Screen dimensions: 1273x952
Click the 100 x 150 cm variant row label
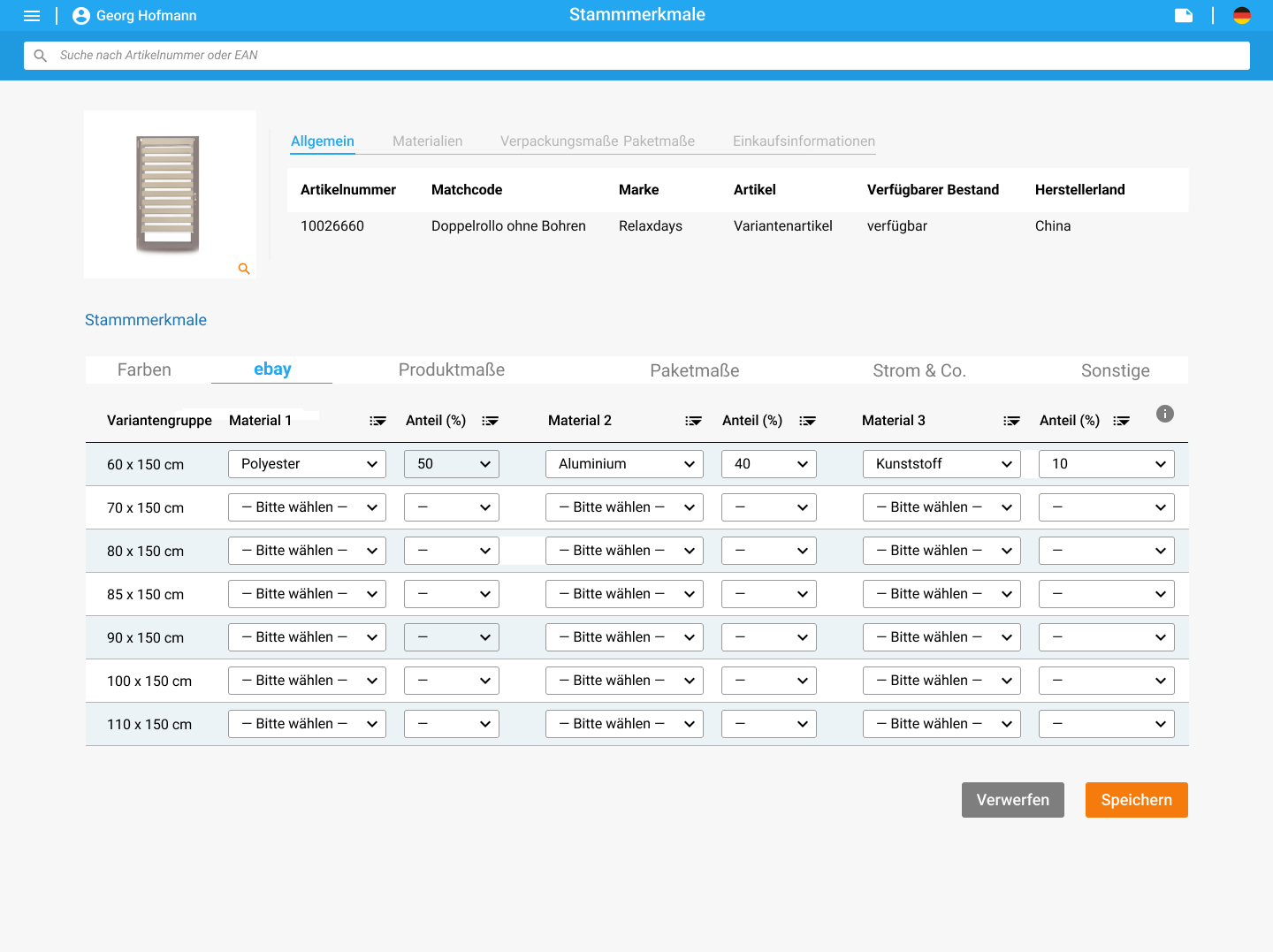[x=149, y=682]
